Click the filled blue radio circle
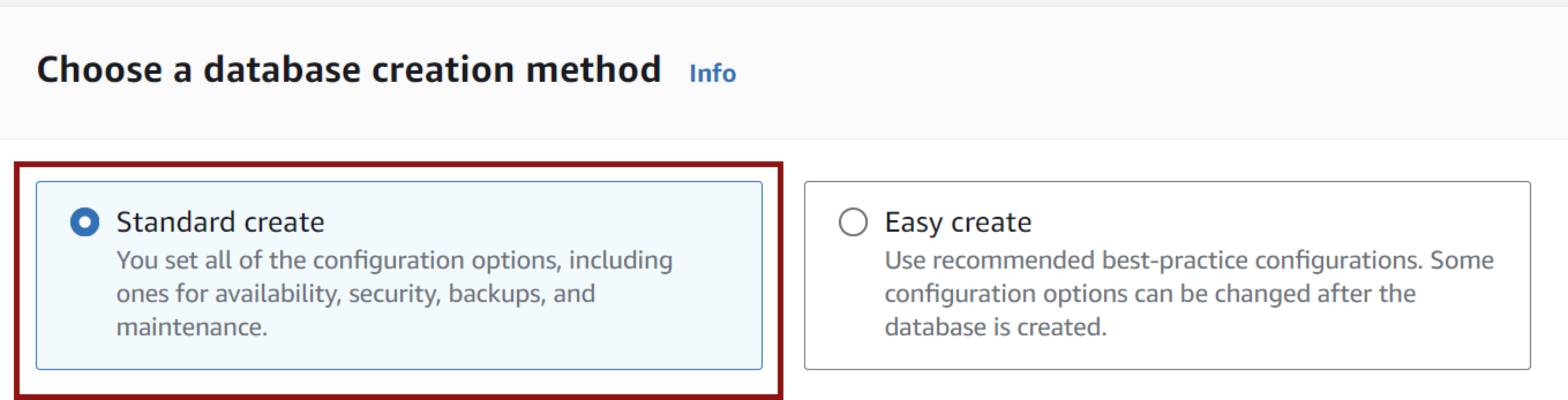 coord(85,222)
